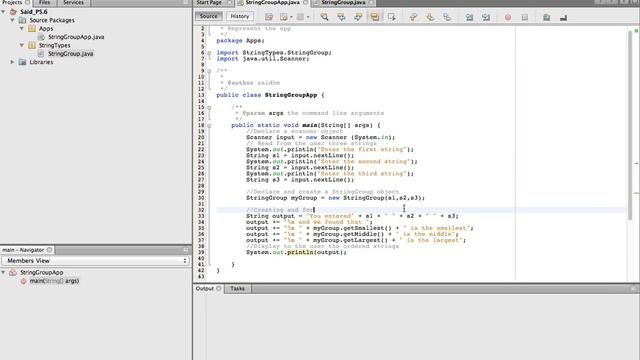The image size is (640, 360).
Task: Click the 'package Apps;' code line
Action: click(240, 40)
